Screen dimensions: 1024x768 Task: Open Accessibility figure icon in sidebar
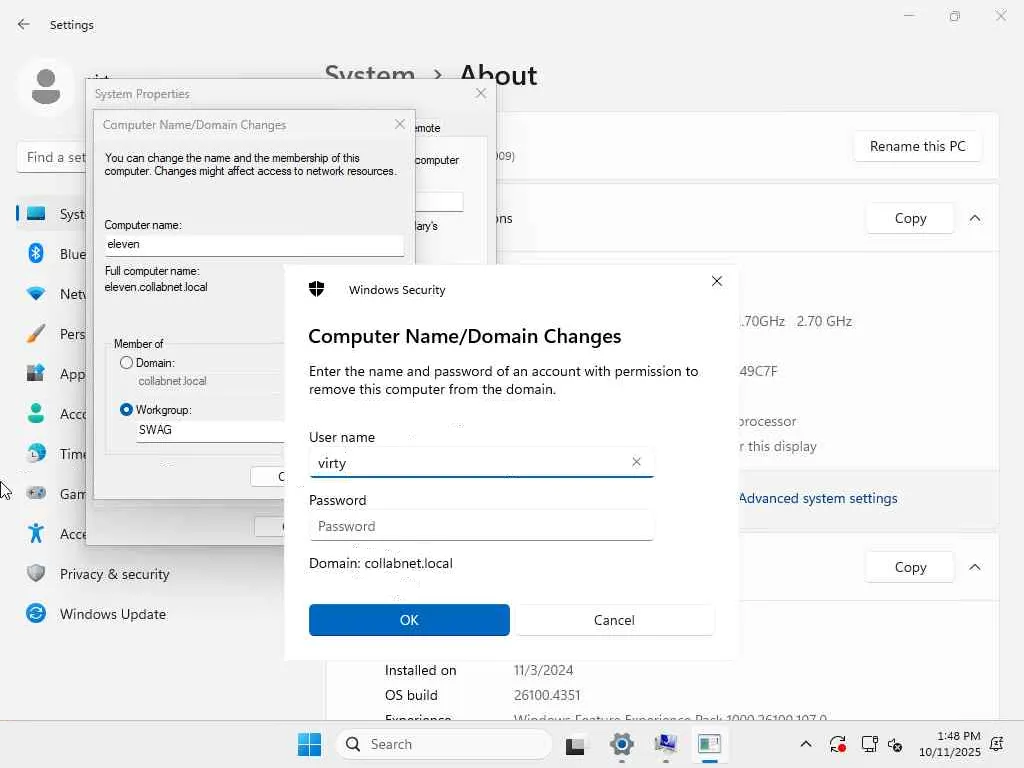(36, 534)
